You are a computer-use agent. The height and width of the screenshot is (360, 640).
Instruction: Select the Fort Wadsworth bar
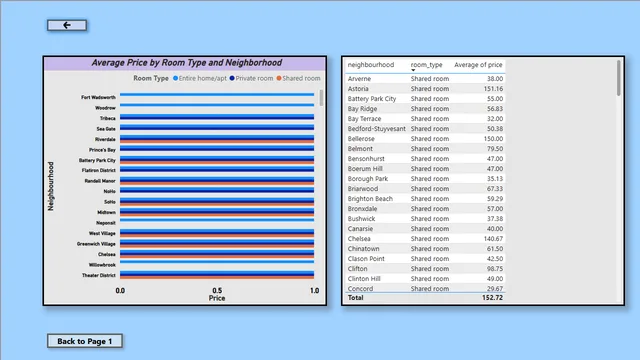(217, 95)
